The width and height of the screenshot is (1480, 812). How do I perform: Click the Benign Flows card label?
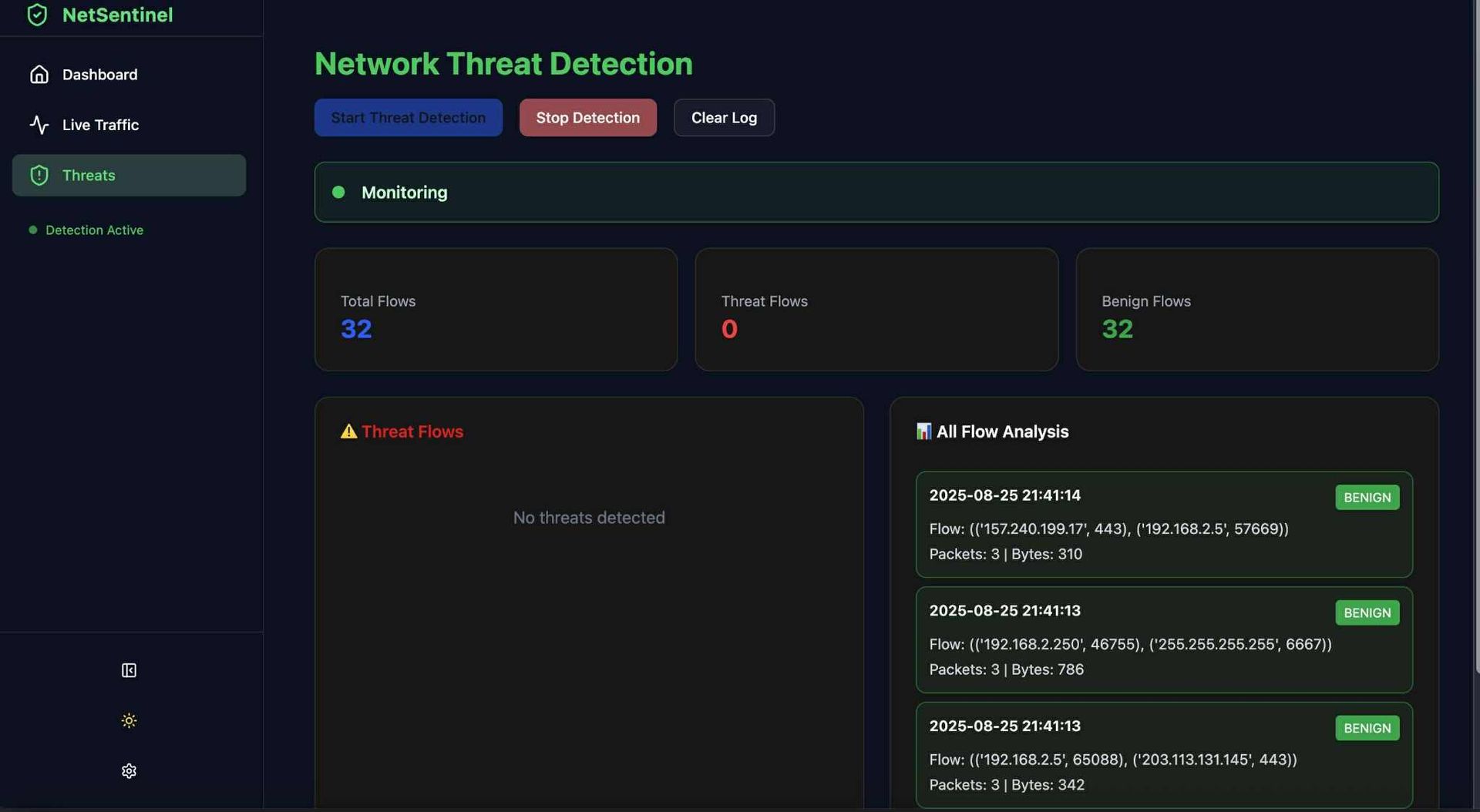point(1146,301)
